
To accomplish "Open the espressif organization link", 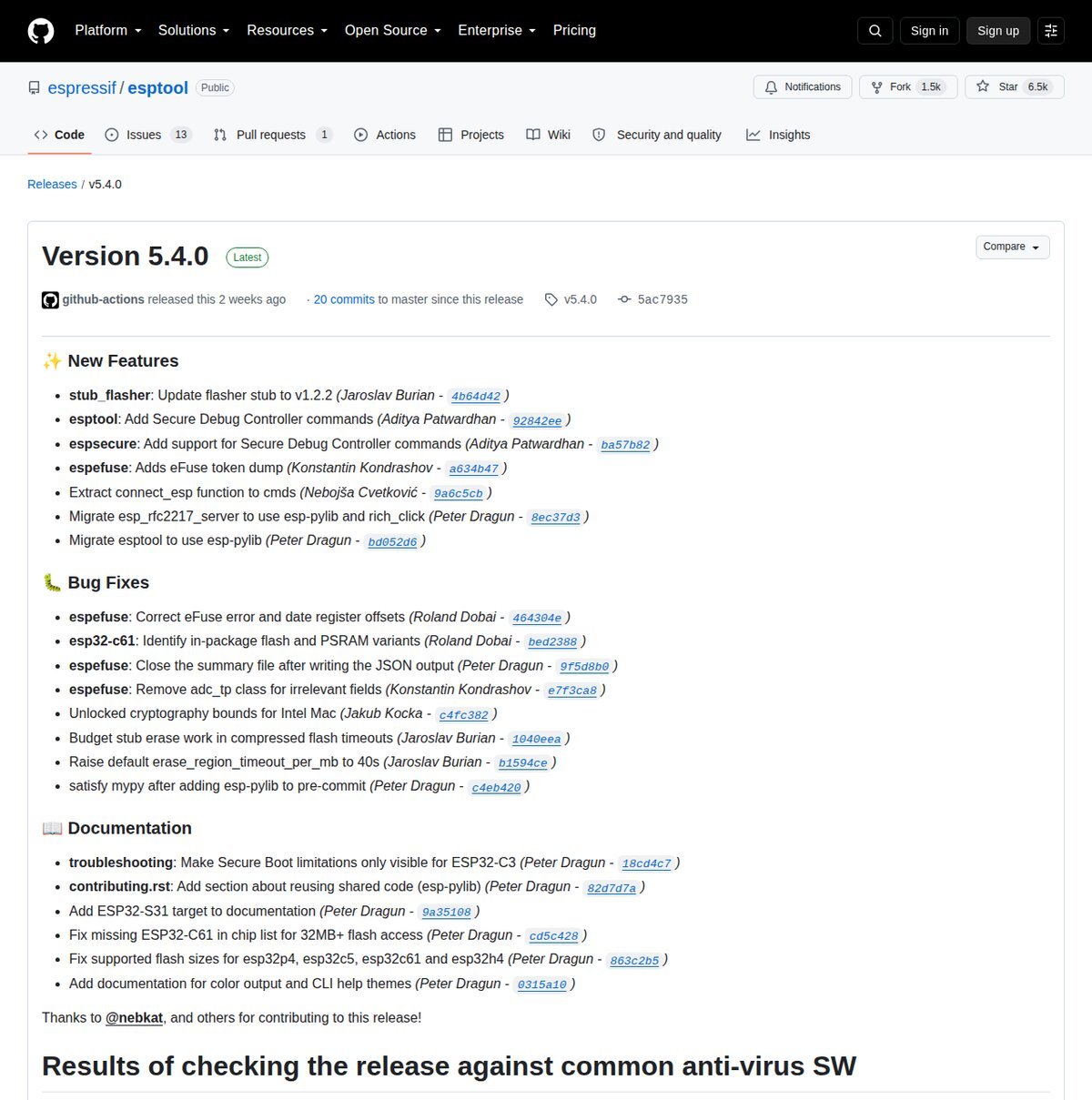I will [82, 88].
